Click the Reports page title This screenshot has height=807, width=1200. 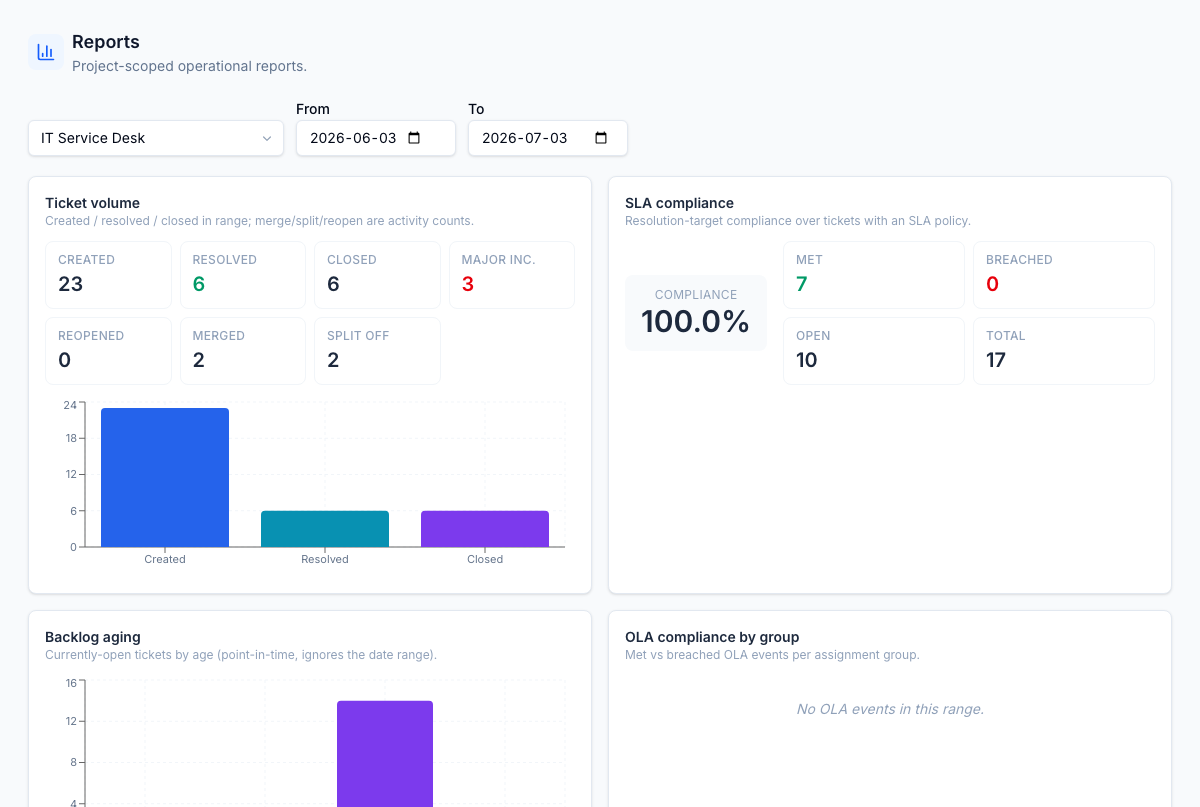coord(106,42)
